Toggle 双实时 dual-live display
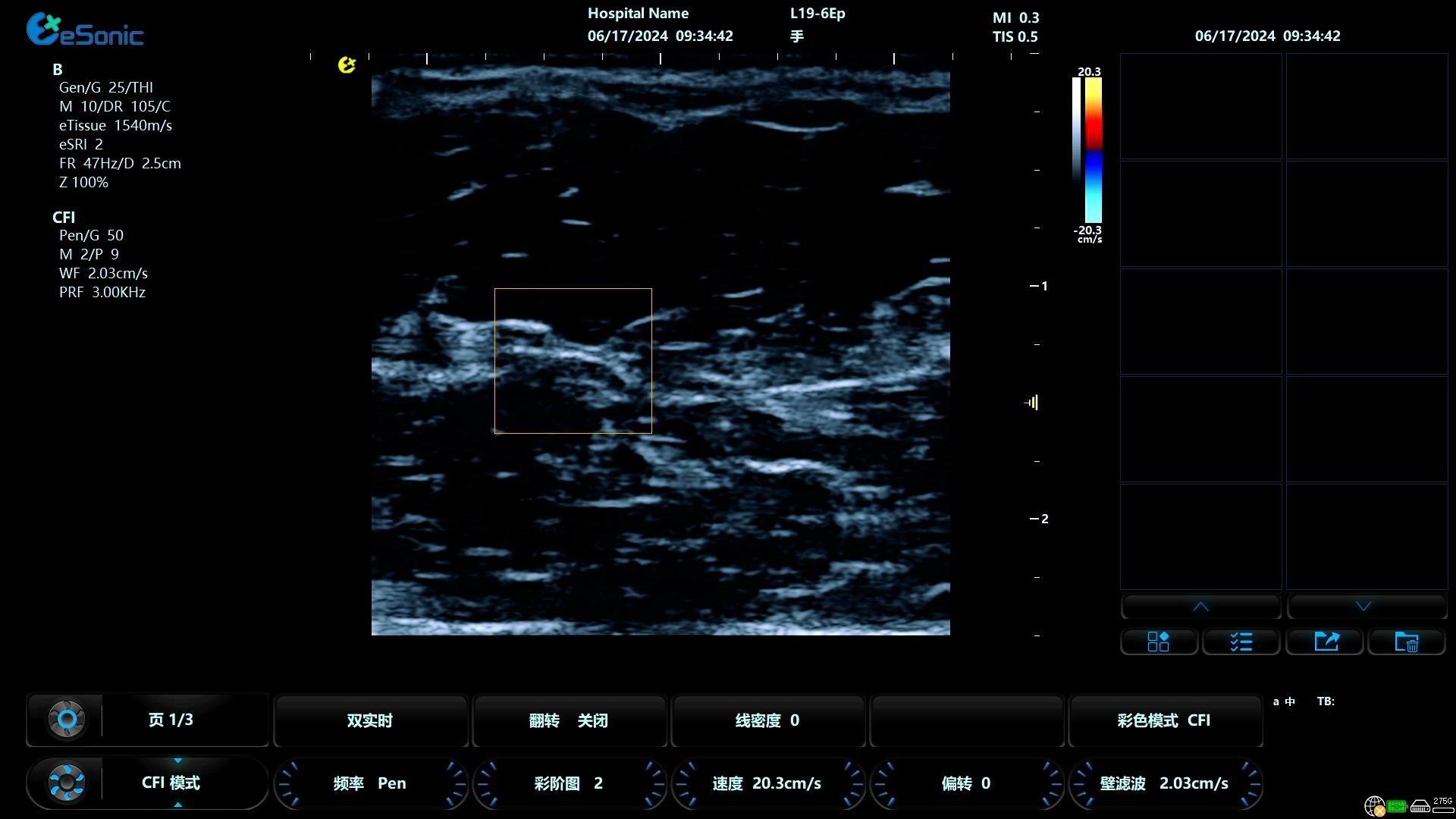Screen dimensions: 1456x819 370,720
